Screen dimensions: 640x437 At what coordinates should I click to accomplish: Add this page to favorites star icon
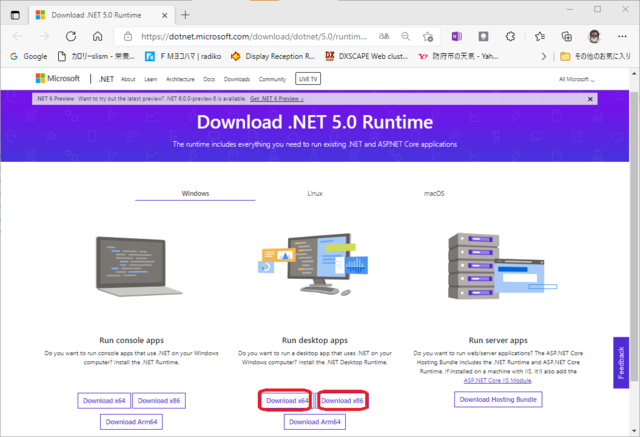tap(428, 36)
